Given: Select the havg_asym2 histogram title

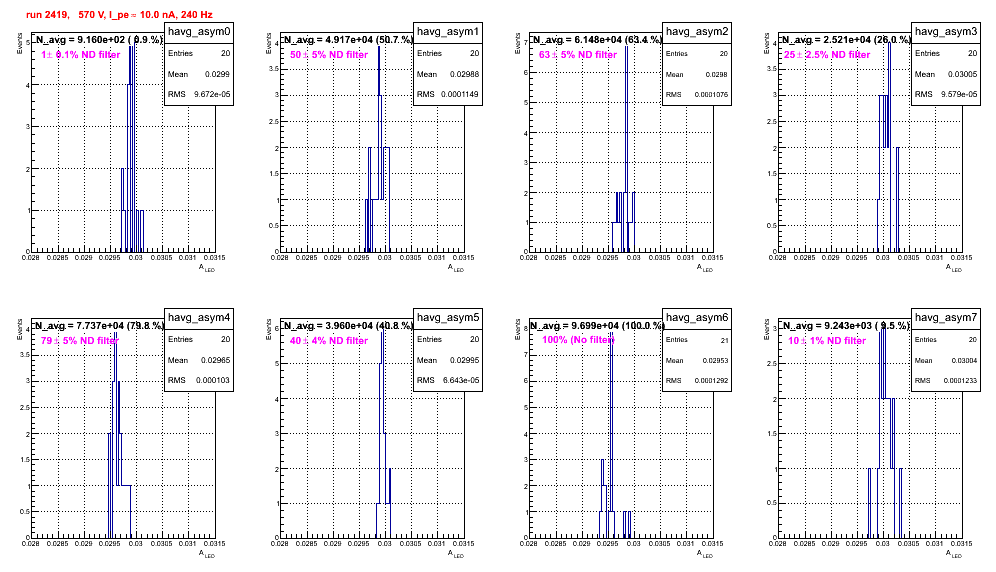Looking at the screenshot, I should (697, 32).
